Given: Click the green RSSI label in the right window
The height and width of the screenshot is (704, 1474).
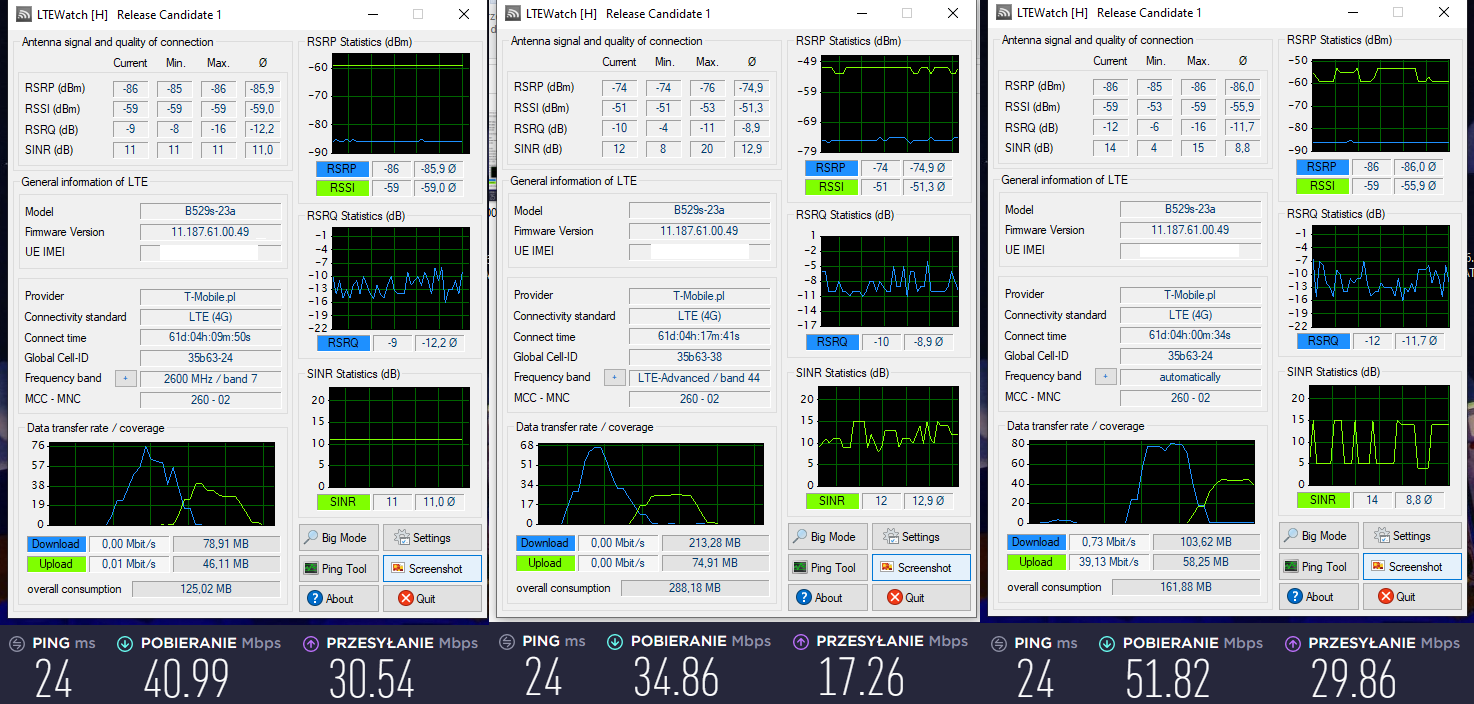Looking at the screenshot, I should (1322, 186).
